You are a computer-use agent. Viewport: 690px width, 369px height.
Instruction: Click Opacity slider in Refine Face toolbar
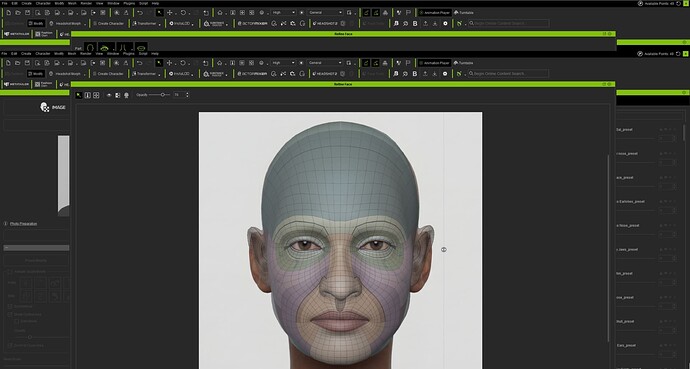pos(159,95)
